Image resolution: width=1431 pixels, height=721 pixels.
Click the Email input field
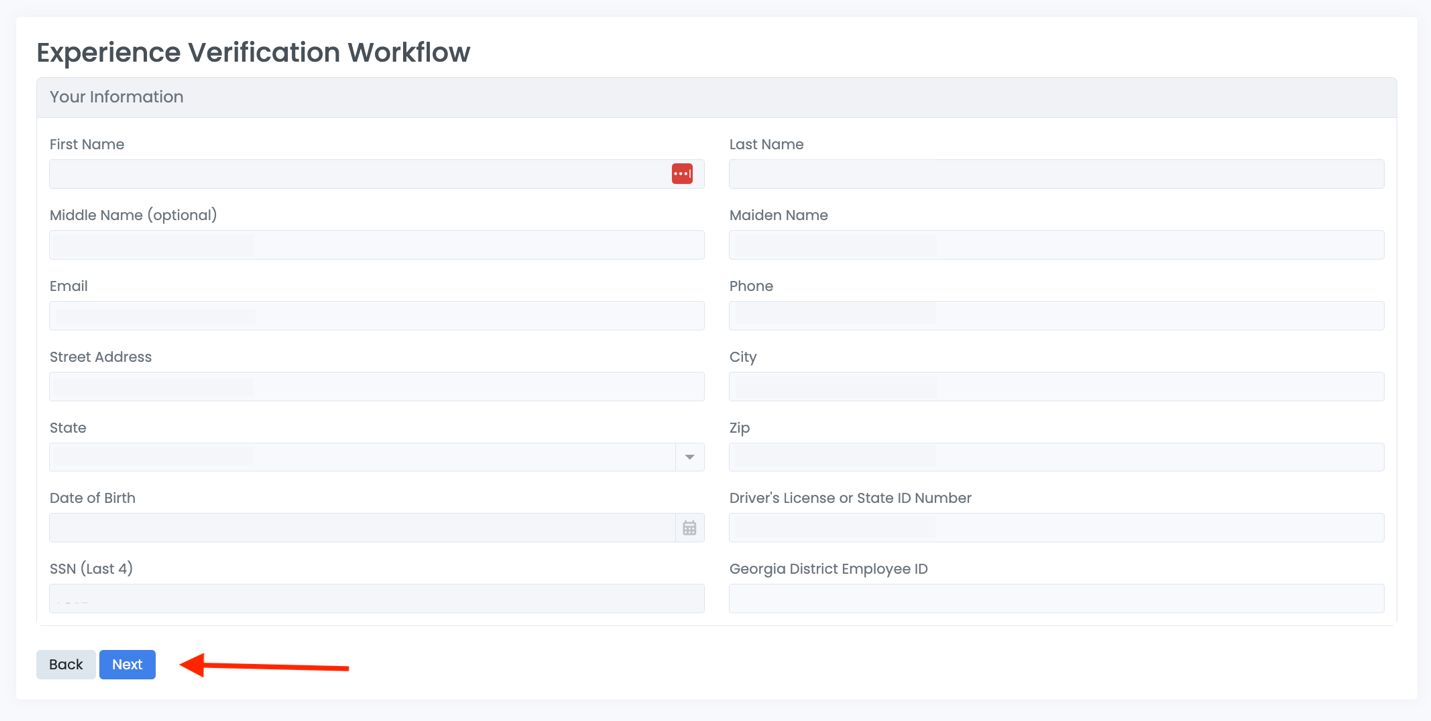coord(376,315)
